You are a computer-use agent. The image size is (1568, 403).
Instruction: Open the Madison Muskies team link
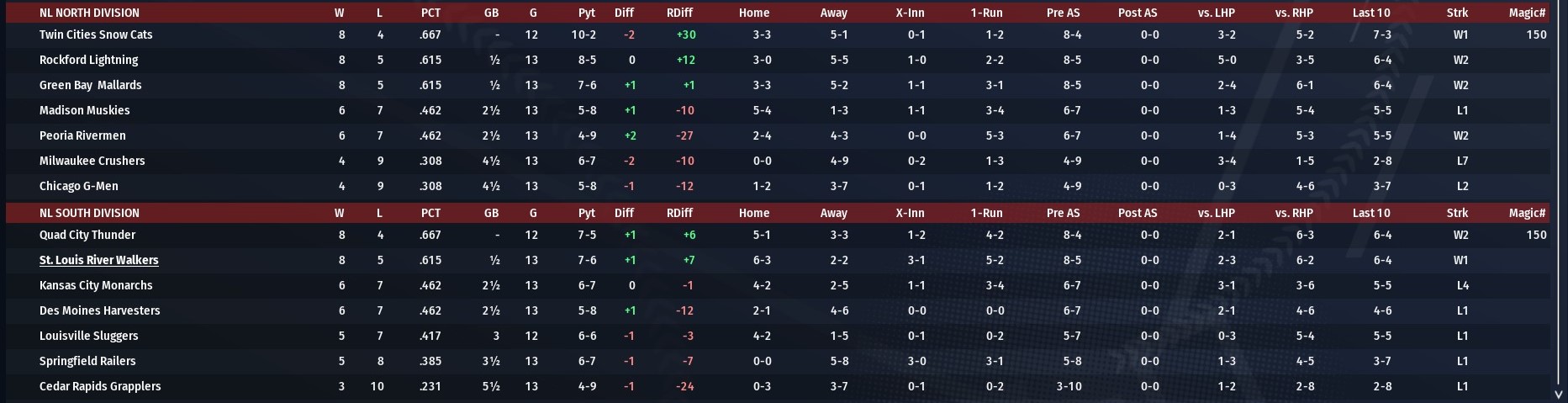point(84,111)
